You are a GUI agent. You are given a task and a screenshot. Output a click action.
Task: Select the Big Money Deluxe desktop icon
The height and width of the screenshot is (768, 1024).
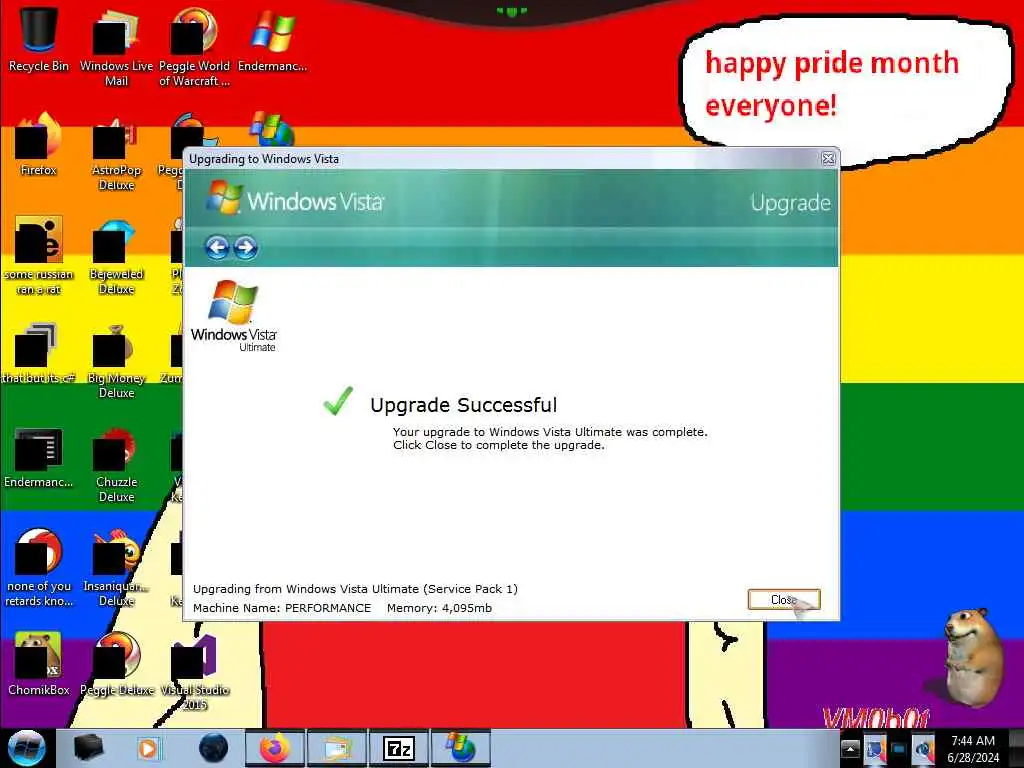(116, 359)
